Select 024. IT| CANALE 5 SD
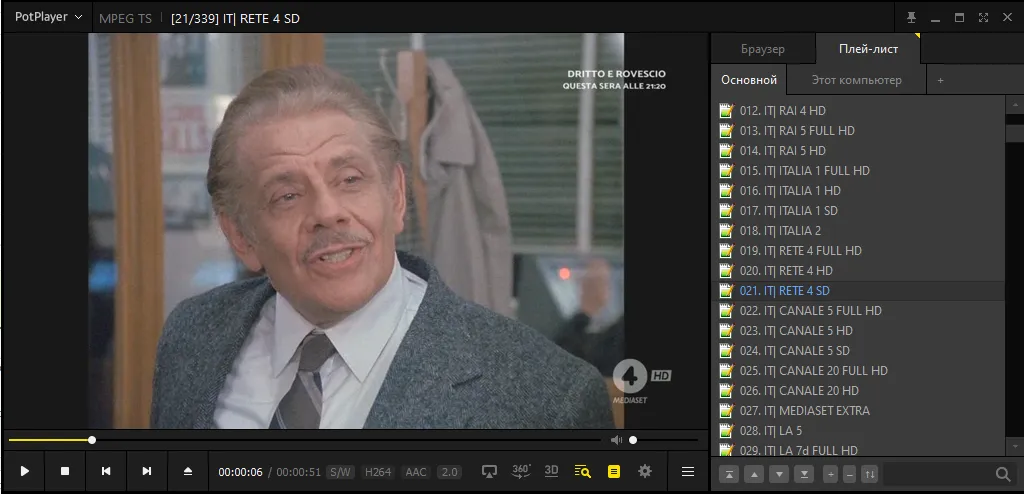Viewport: 1024px width, 494px height. 858,351
